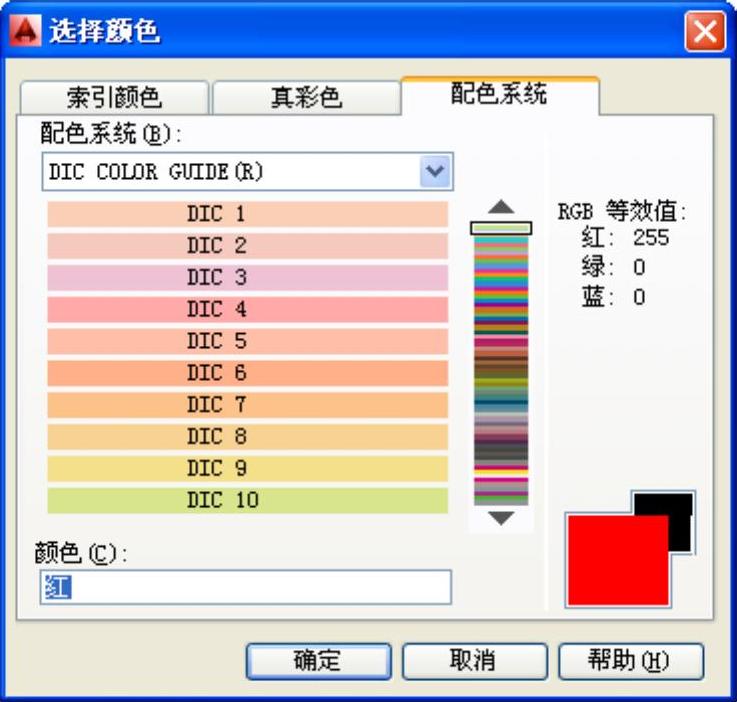The height and width of the screenshot is (702, 737).
Task: Select the 配色系统 tab
Action: coord(500,94)
